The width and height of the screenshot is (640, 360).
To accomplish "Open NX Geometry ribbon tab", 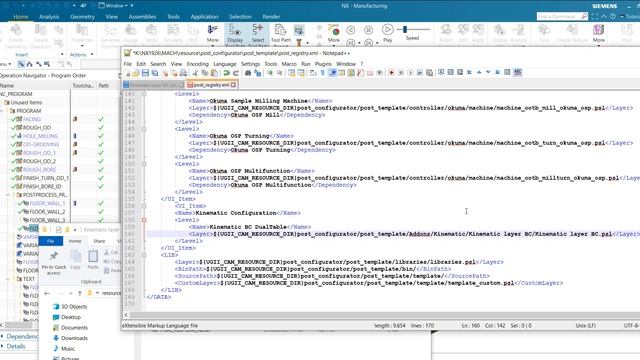I will pyautogui.click(x=82, y=17).
